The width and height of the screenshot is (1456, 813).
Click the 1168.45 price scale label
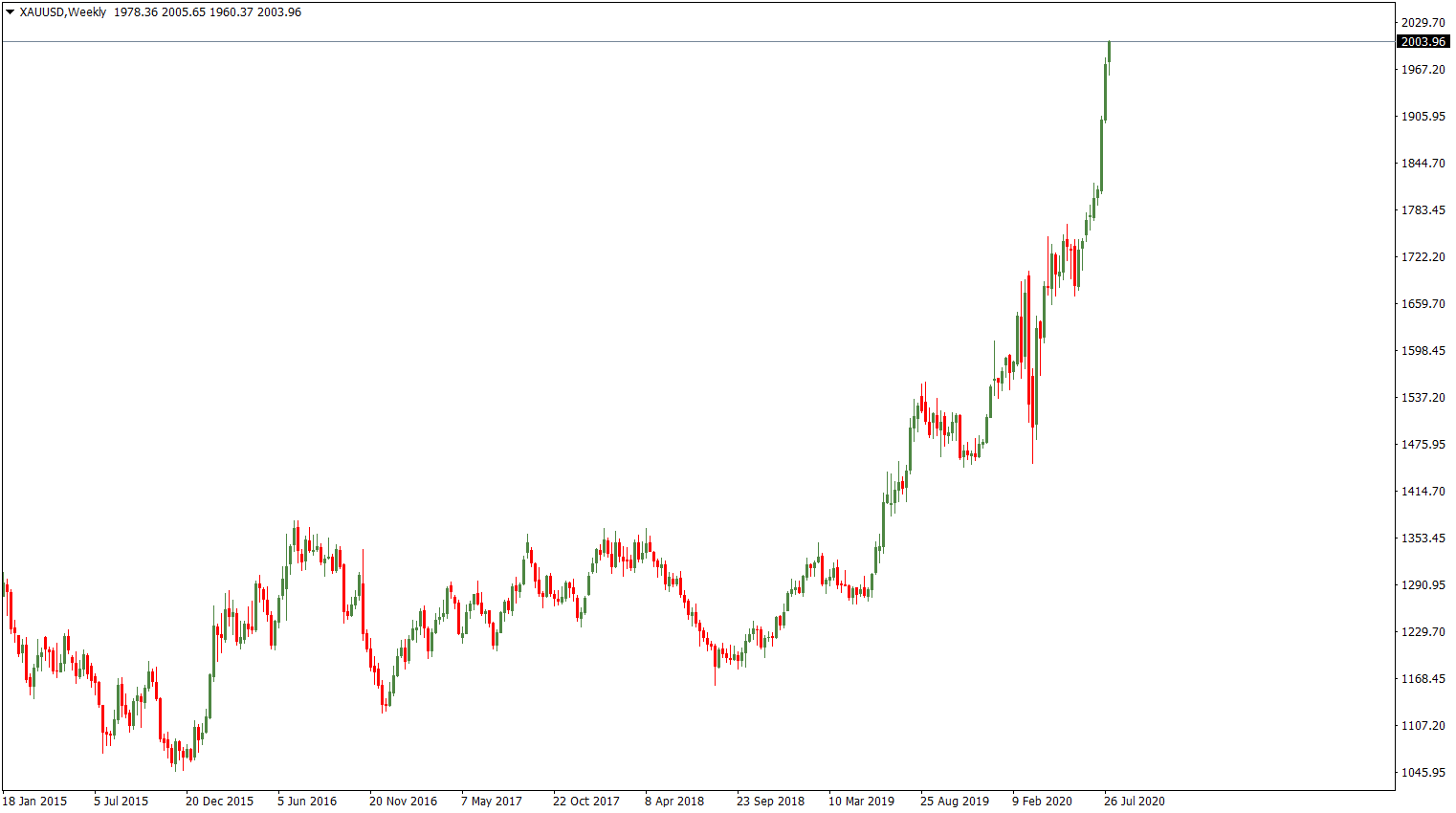point(1423,678)
